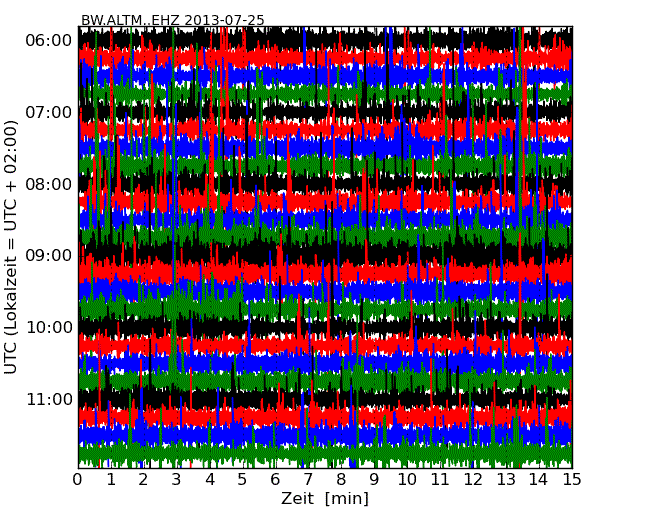Click the plot title BW.ALTM..EHZ 2013-07-25
This screenshot has height=520, width=650.
(172, 20)
